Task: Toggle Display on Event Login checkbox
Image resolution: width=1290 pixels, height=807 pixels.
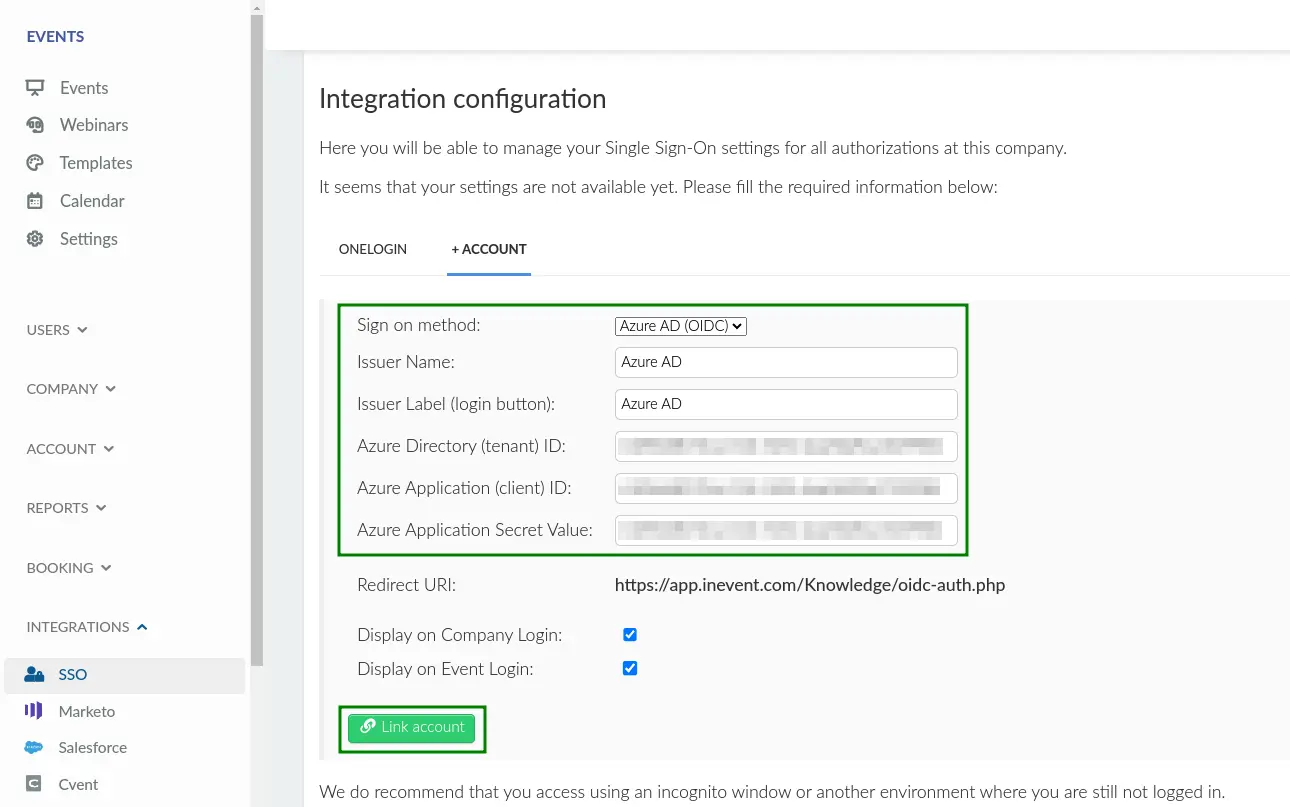Action: (630, 669)
